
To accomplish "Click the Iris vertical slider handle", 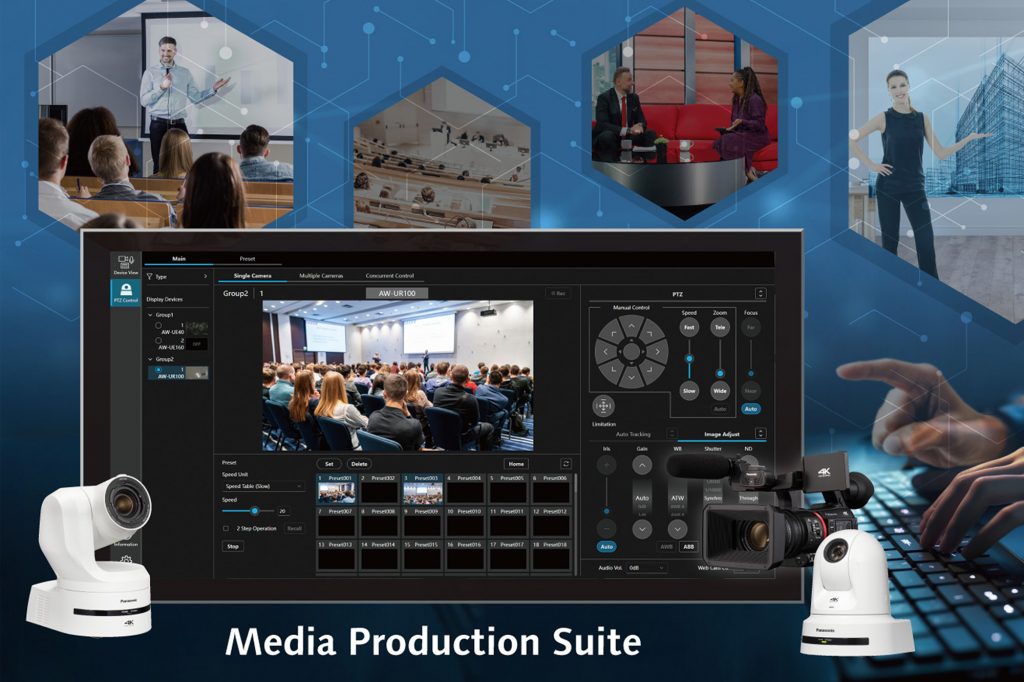I will [x=607, y=511].
